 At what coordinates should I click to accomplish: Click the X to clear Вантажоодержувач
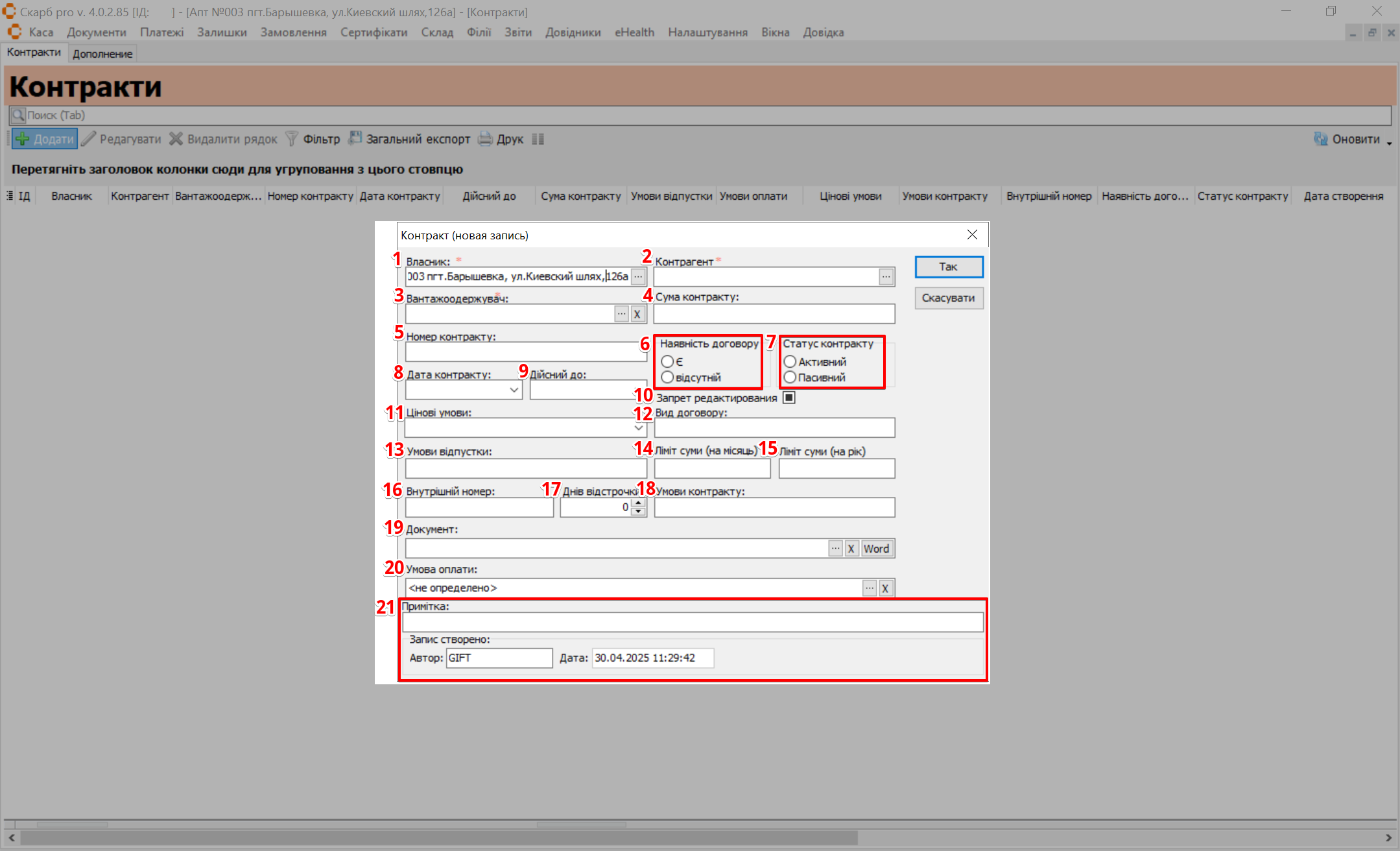pyautogui.click(x=637, y=315)
